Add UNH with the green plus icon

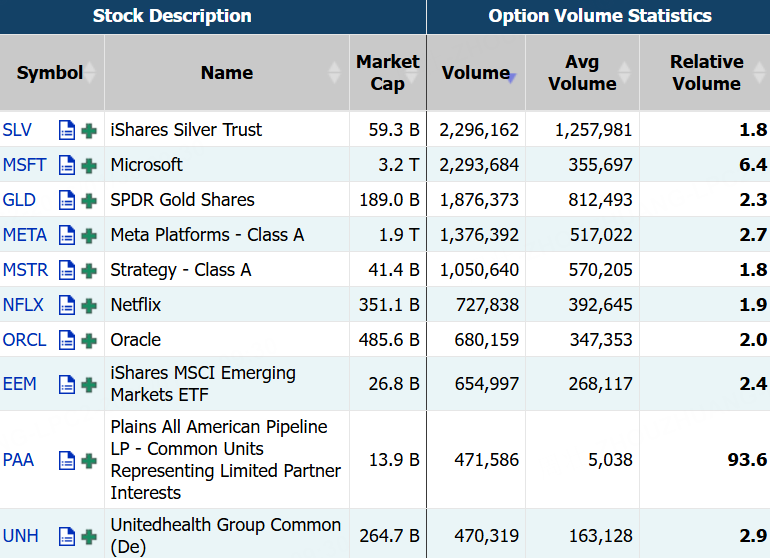click(90, 536)
